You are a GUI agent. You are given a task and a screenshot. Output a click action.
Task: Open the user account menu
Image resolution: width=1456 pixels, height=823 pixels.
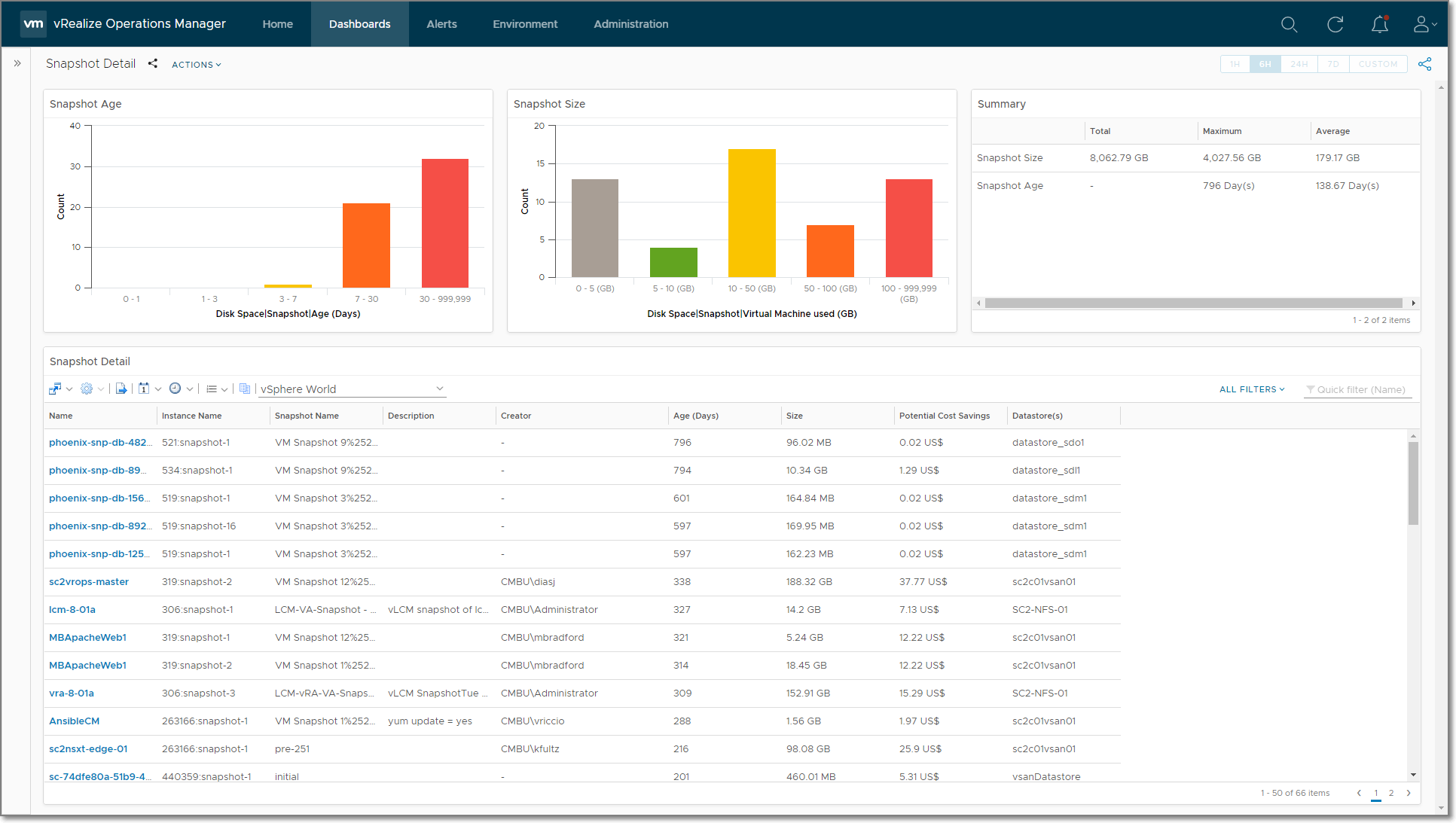point(1424,25)
